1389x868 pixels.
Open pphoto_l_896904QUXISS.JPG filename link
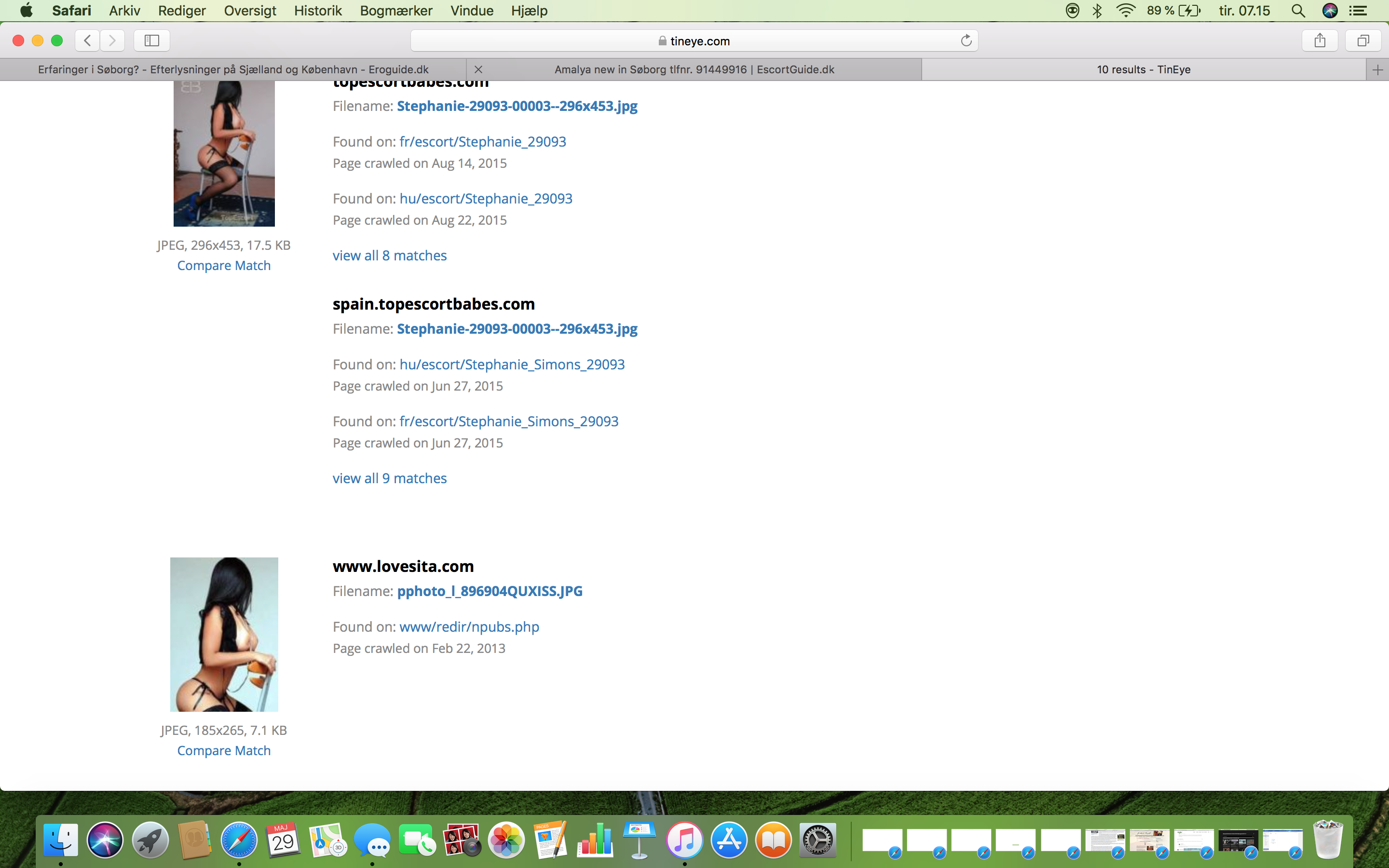490,591
